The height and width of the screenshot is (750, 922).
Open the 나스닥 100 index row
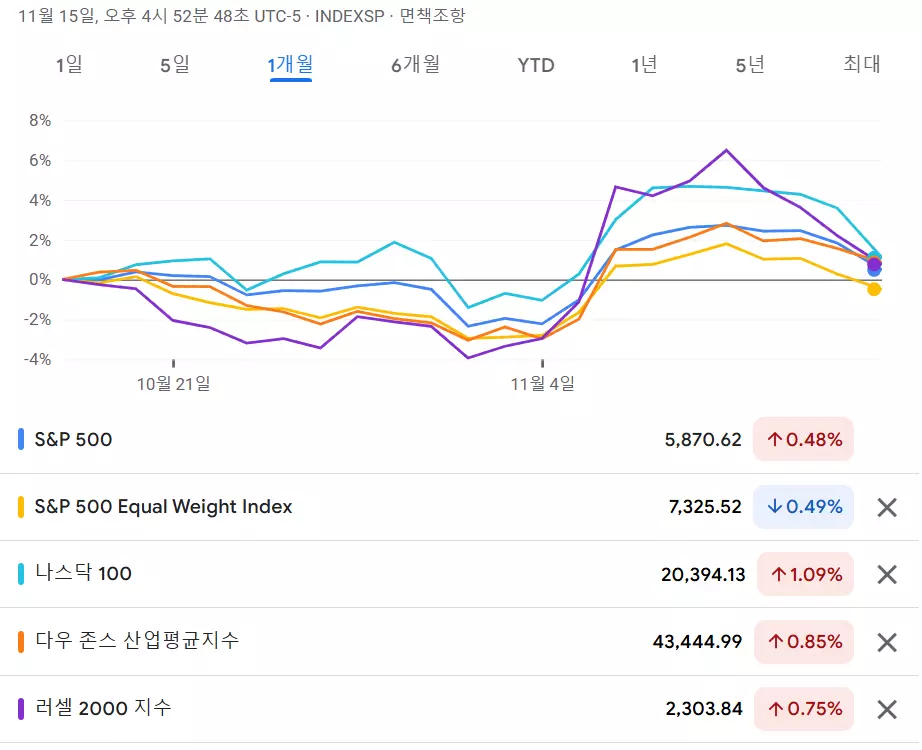pos(459,574)
